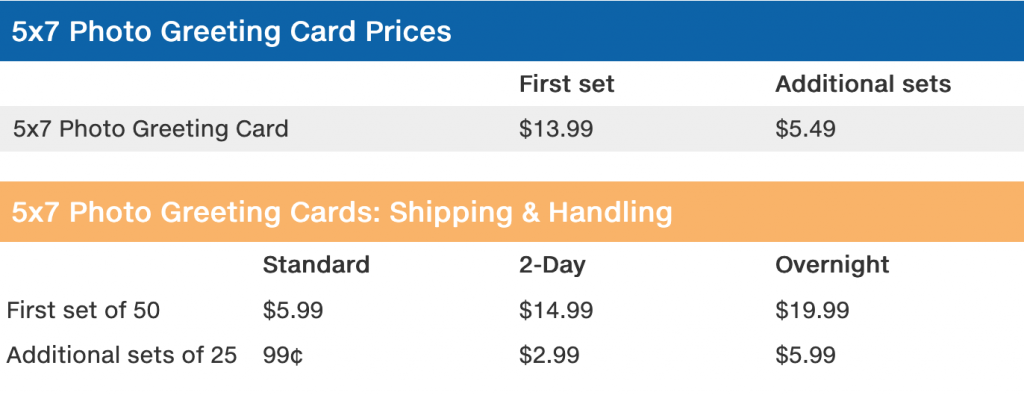The width and height of the screenshot is (1024, 395).
Task: Select the Additional sets column heading
Action: pyautogui.click(x=863, y=84)
